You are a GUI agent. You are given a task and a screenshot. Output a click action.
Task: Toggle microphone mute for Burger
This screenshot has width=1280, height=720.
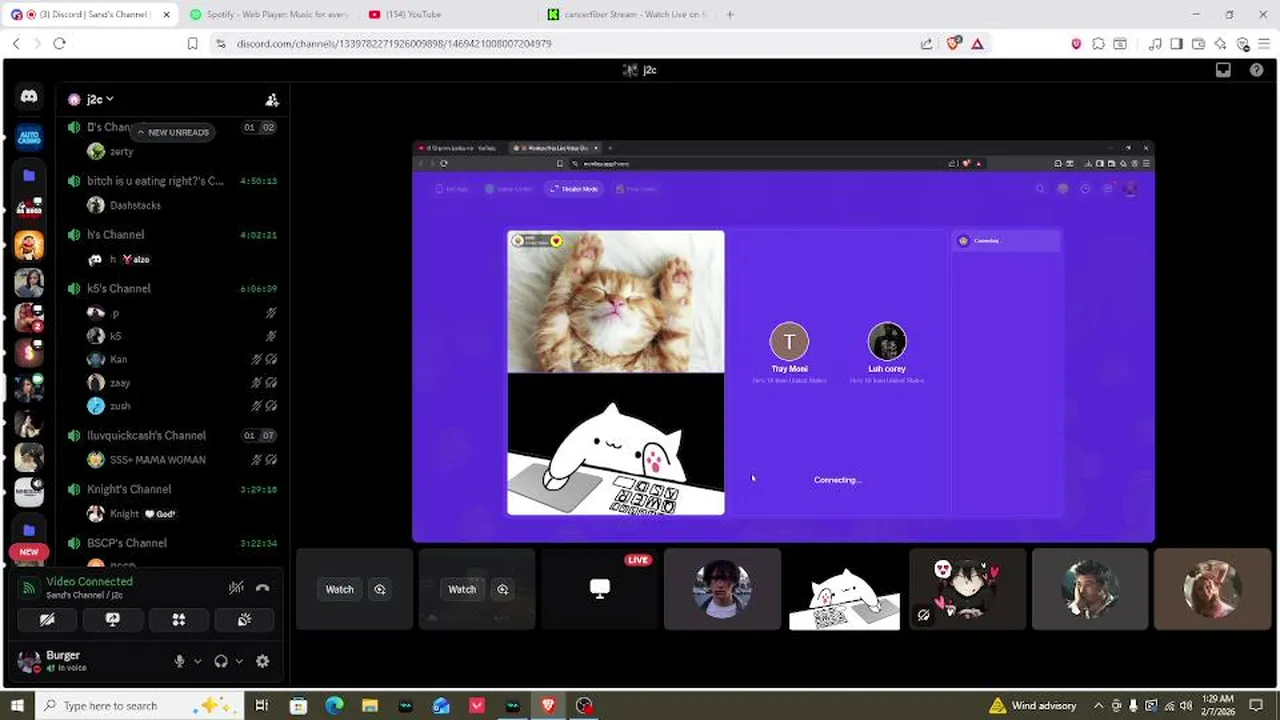(x=180, y=661)
